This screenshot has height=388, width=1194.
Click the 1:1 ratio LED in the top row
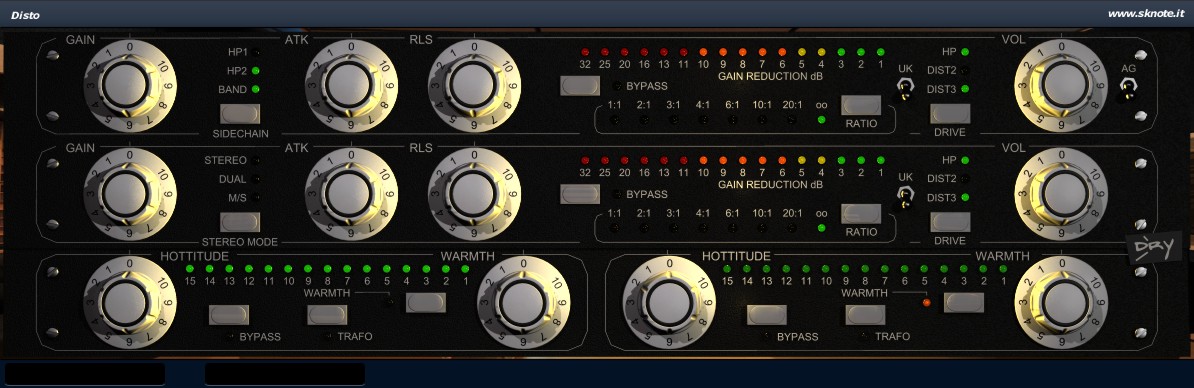615,119
